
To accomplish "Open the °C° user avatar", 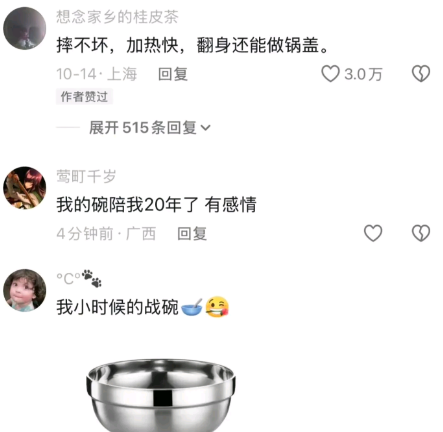I will point(25,290).
